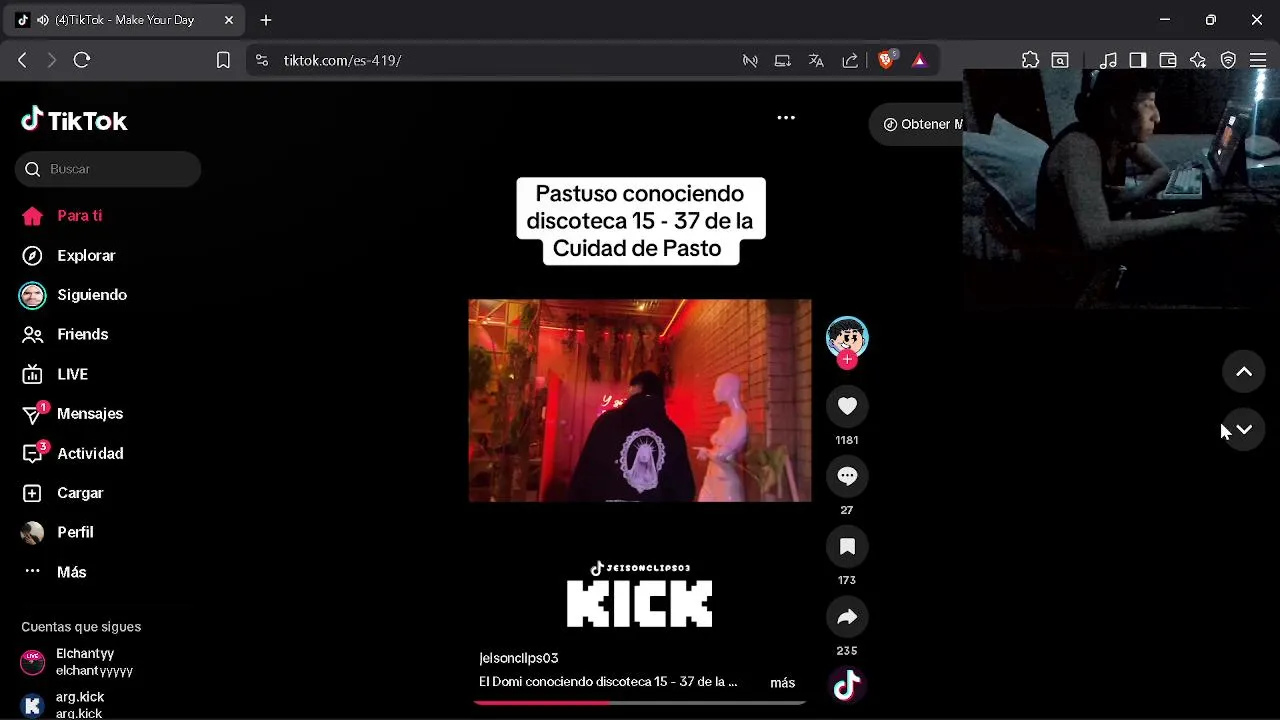The image size is (1280, 720).
Task: Close the TikTok tab
Action: coord(229,20)
